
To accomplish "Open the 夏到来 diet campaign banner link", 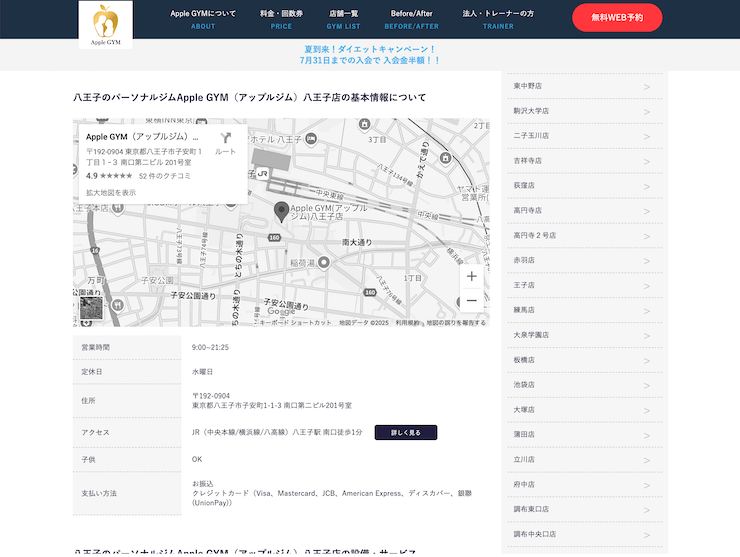I will coord(370,55).
